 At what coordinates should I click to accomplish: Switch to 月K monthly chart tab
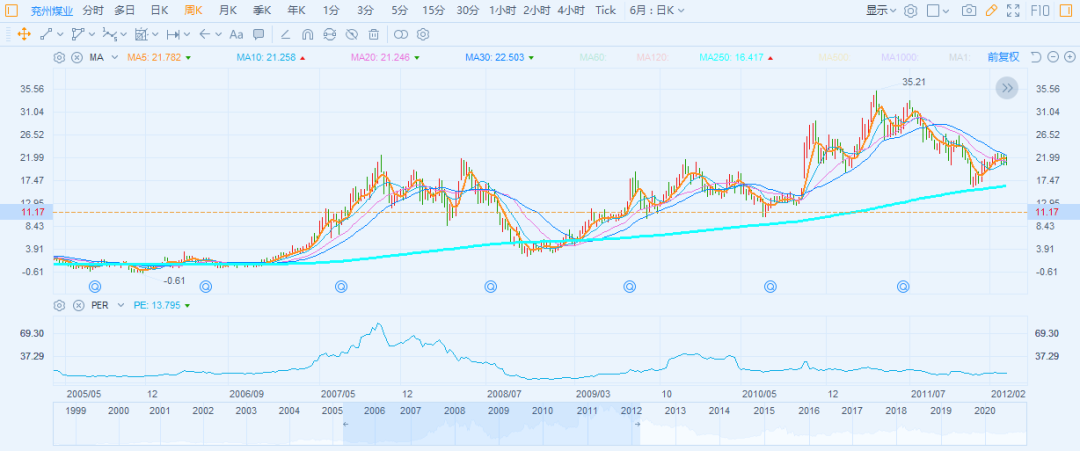click(x=228, y=10)
